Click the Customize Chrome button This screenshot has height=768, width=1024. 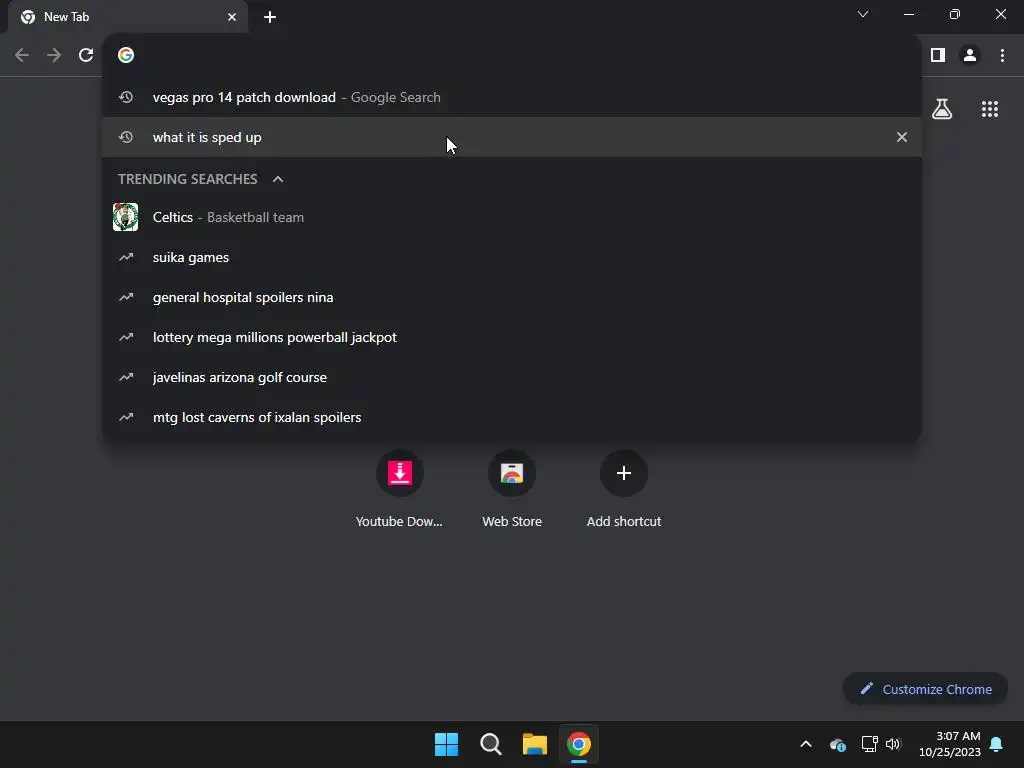pos(925,689)
